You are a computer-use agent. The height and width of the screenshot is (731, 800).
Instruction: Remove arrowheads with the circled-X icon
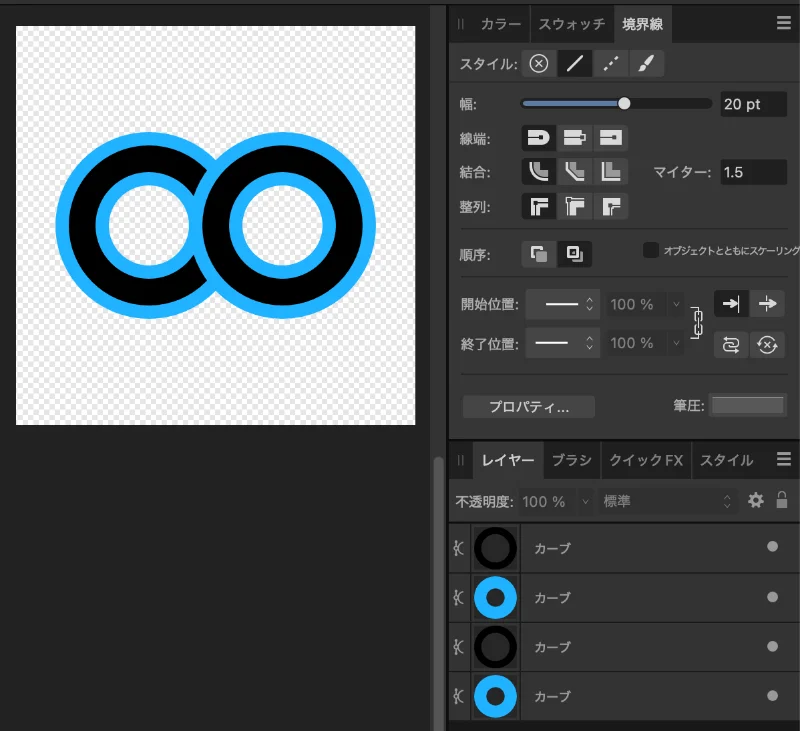767,345
